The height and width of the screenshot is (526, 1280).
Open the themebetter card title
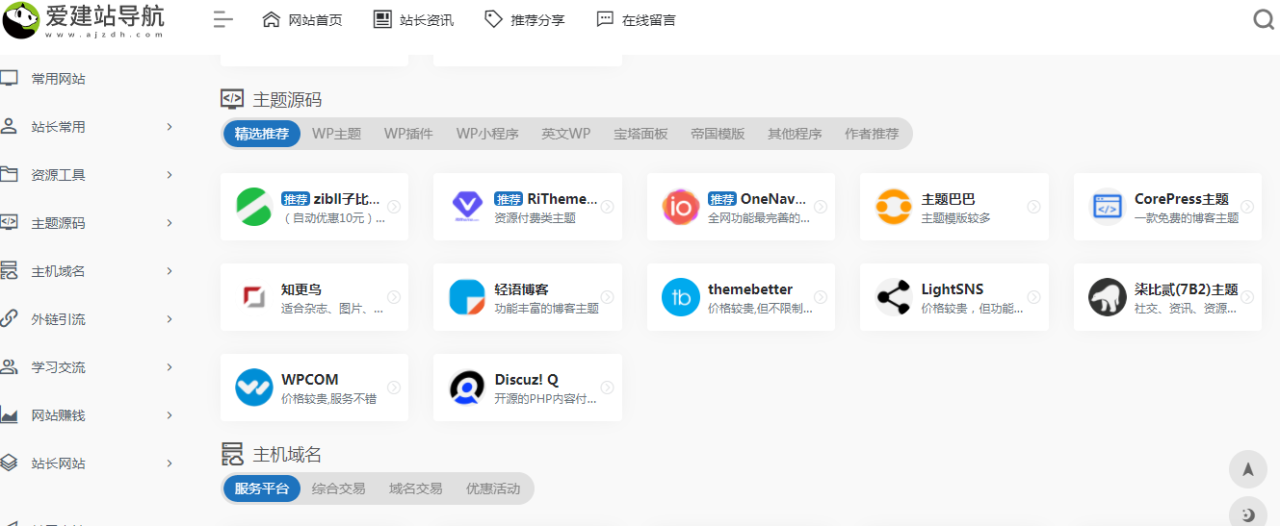click(752, 289)
